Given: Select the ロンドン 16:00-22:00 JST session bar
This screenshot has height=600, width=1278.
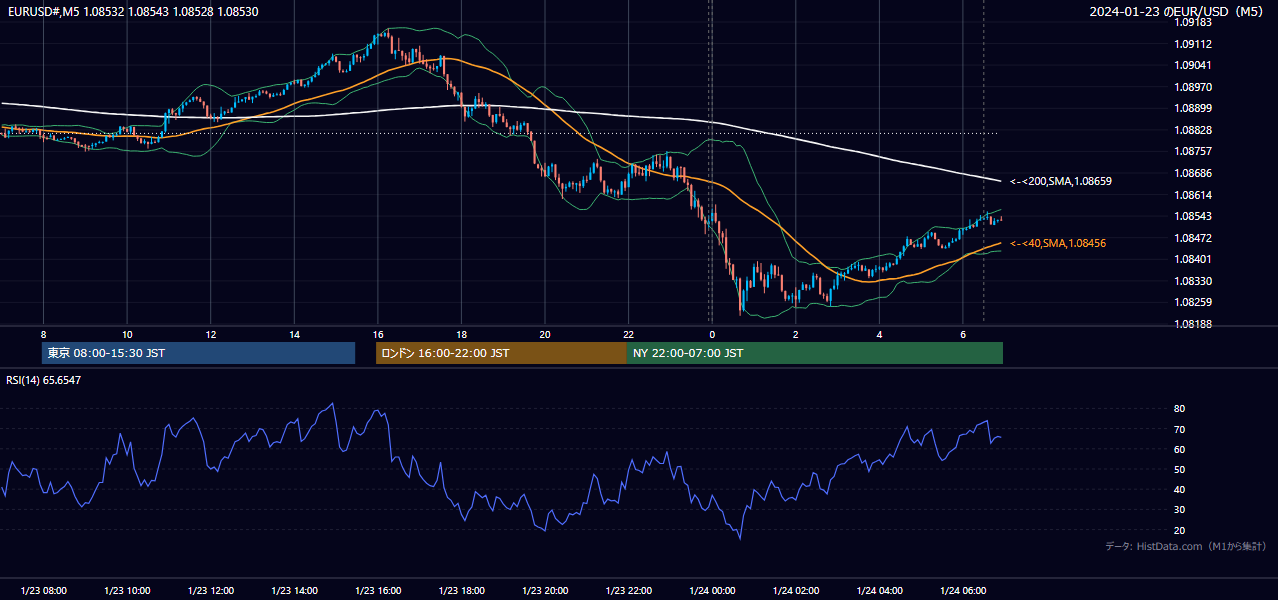Looking at the screenshot, I should click(501, 353).
